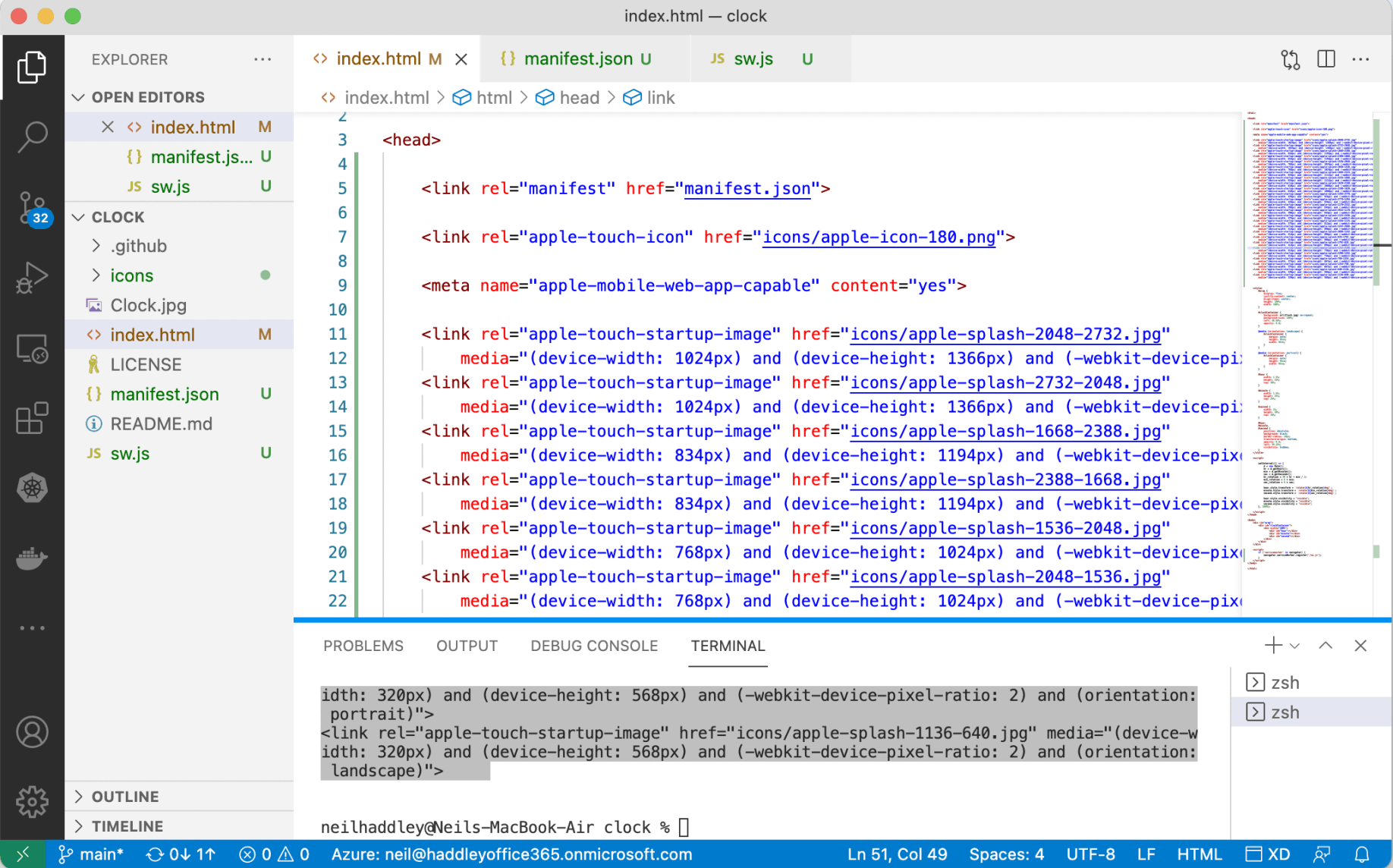Viewport: 1393px width, 868px height.
Task: Open the Search view in activity bar
Action: click(x=32, y=137)
